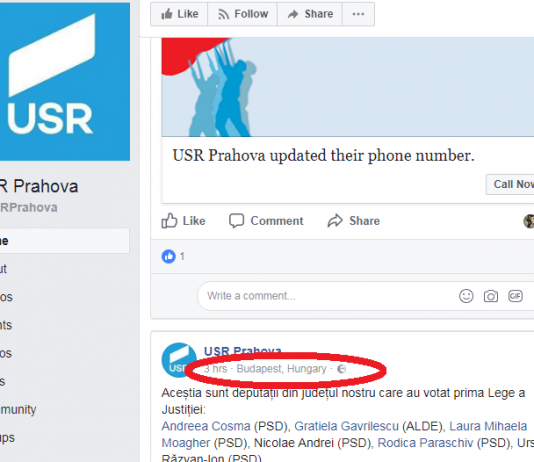Share the page using top Share button
The height and width of the screenshot is (462, 534).
click(x=310, y=14)
